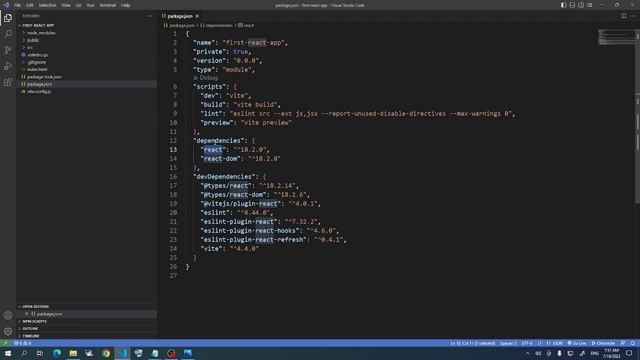Click react in the breadcrumb
The height and width of the screenshot is (360, 640).
click(249, 25)
